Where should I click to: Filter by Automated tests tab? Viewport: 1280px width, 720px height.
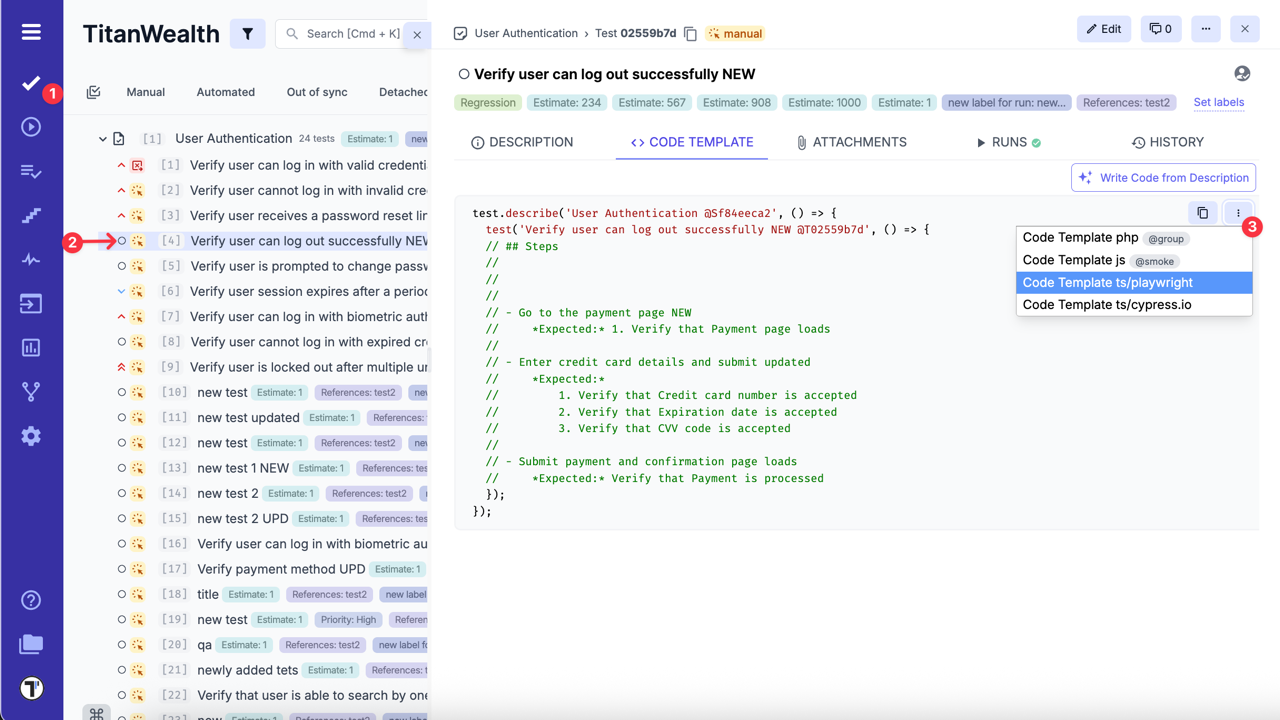[x=226, y=92]
